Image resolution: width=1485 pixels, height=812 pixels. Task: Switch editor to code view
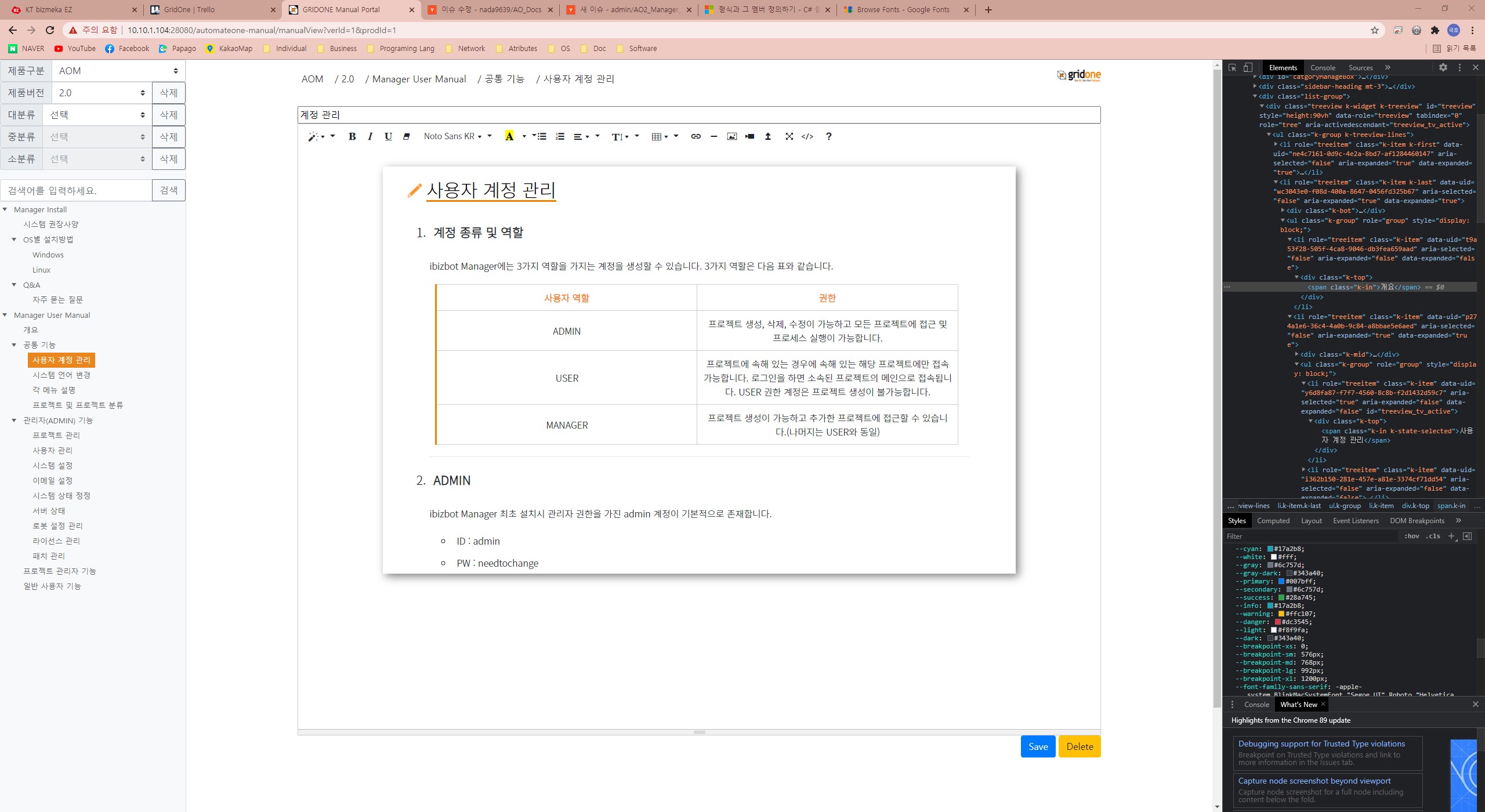[x=807, y=136]
